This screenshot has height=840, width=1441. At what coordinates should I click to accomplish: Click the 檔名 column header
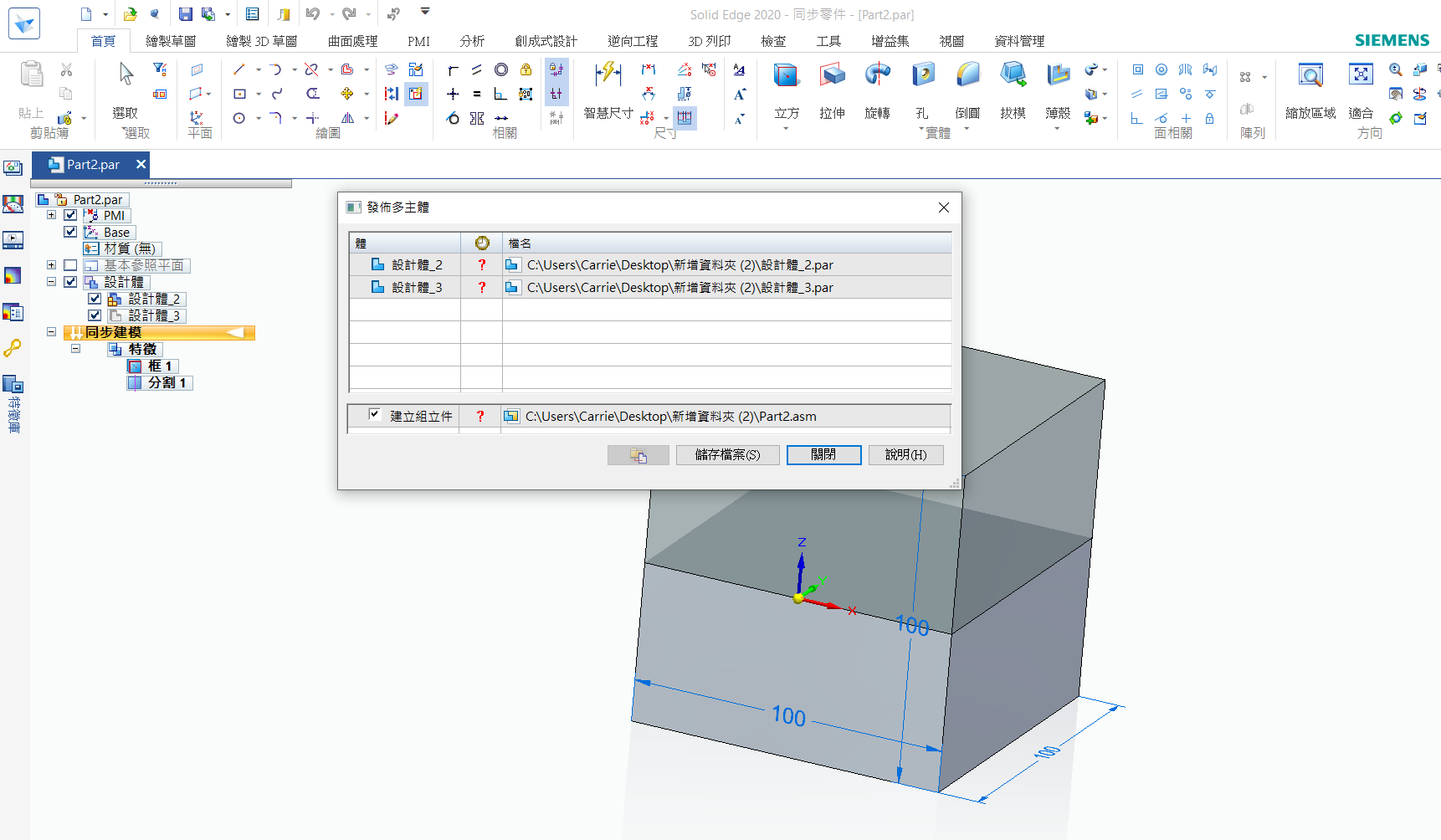(726, 243)
